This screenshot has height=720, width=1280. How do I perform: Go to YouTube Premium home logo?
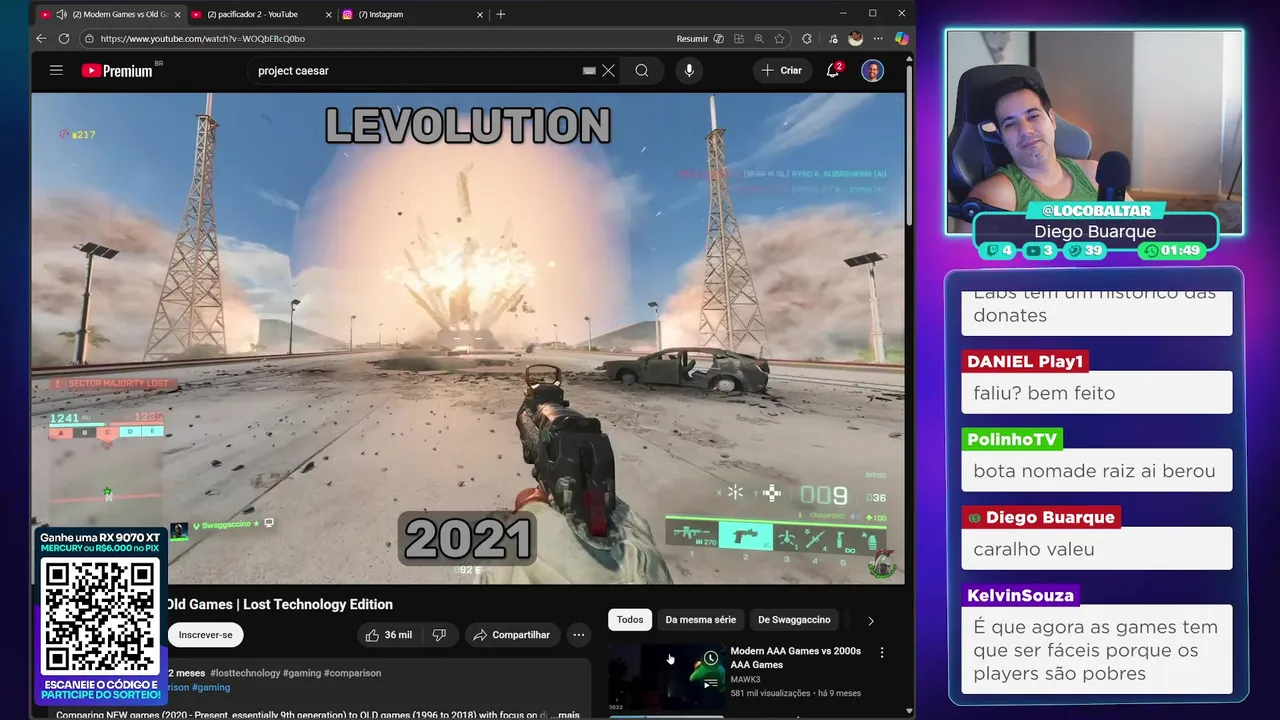[118, 71]
